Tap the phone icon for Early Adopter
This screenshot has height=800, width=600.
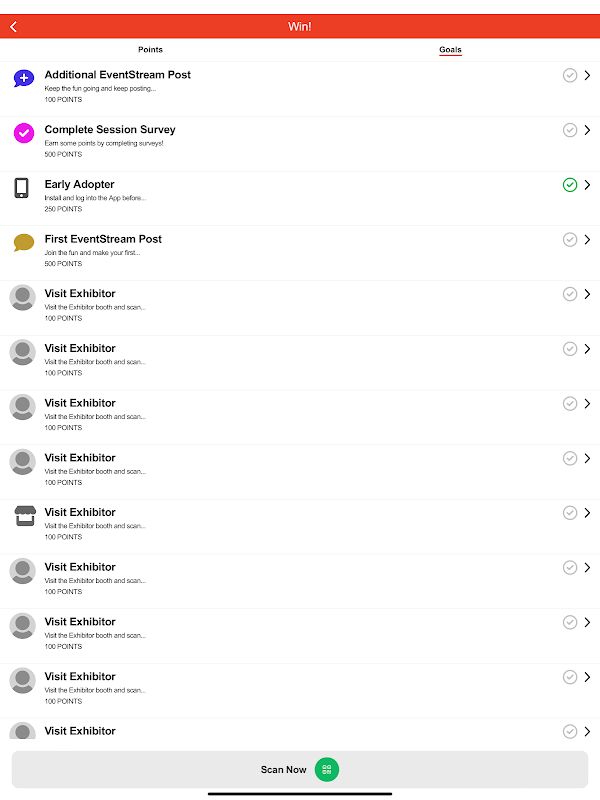[x=21, y=188]
